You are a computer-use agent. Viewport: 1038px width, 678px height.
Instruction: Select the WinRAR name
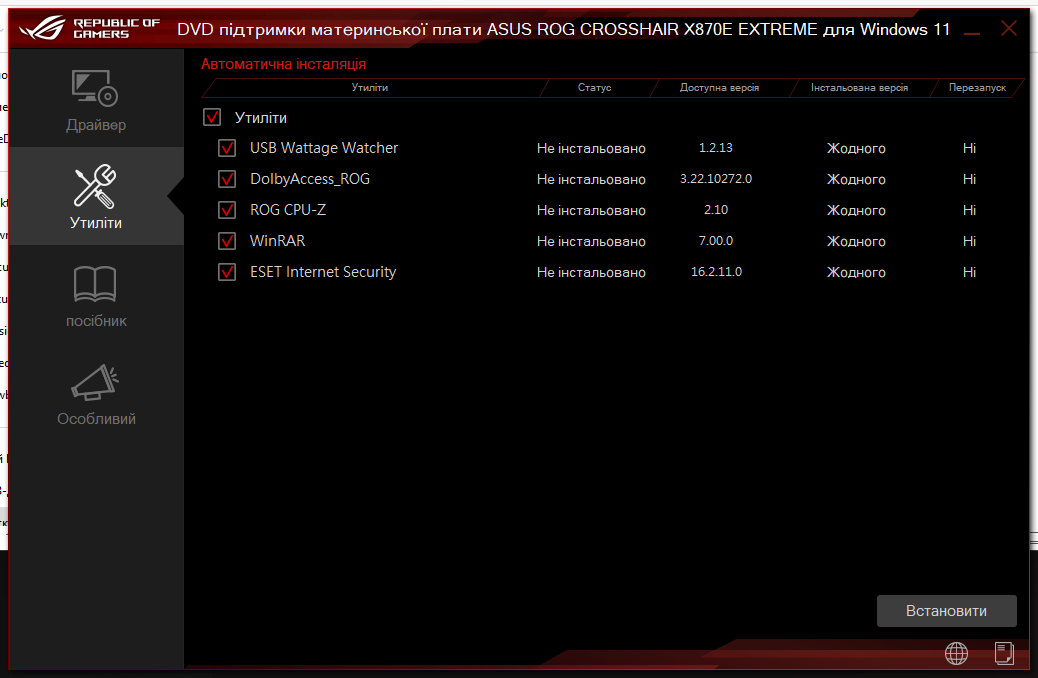coord(277,241)
